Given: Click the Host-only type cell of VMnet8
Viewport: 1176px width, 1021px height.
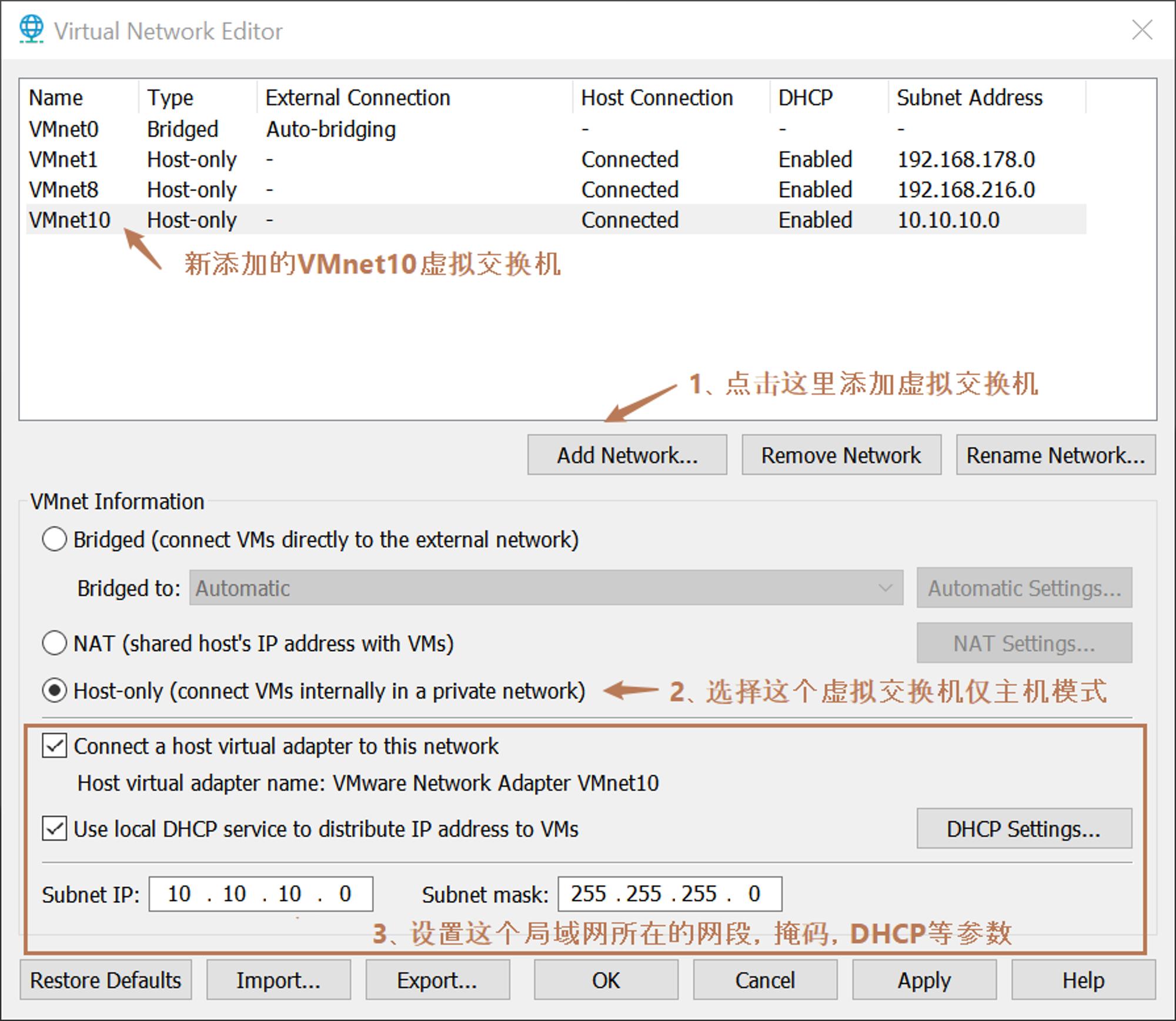Looking at the screenshot, I should [192, 189].
